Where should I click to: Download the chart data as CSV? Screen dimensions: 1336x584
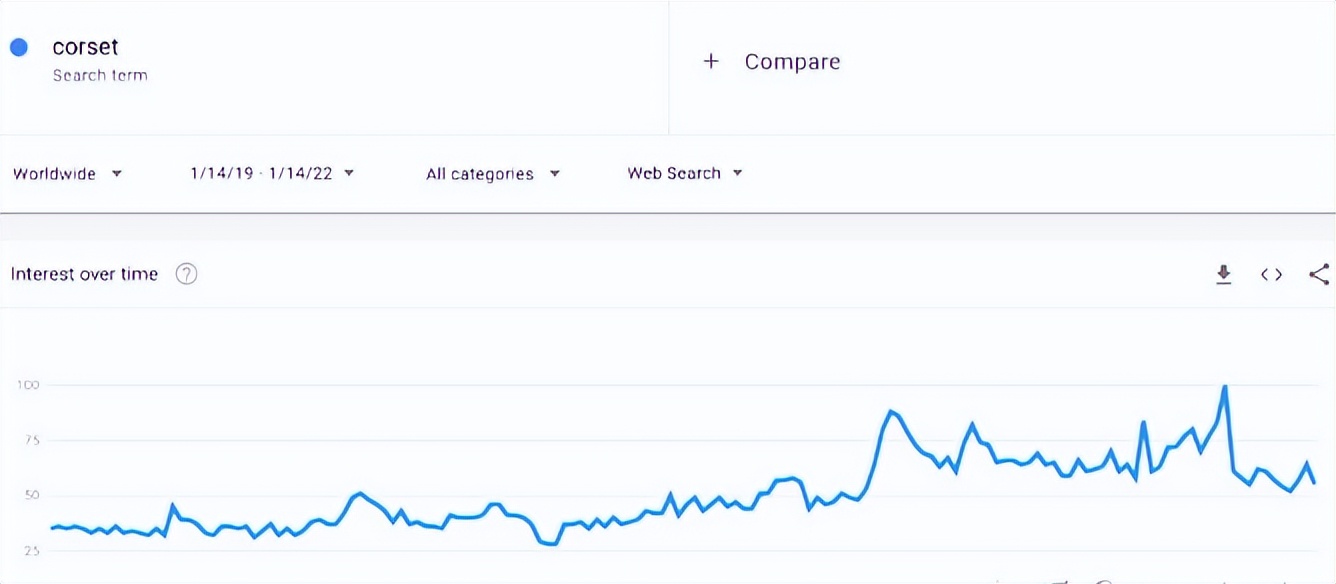[1223, 274]
